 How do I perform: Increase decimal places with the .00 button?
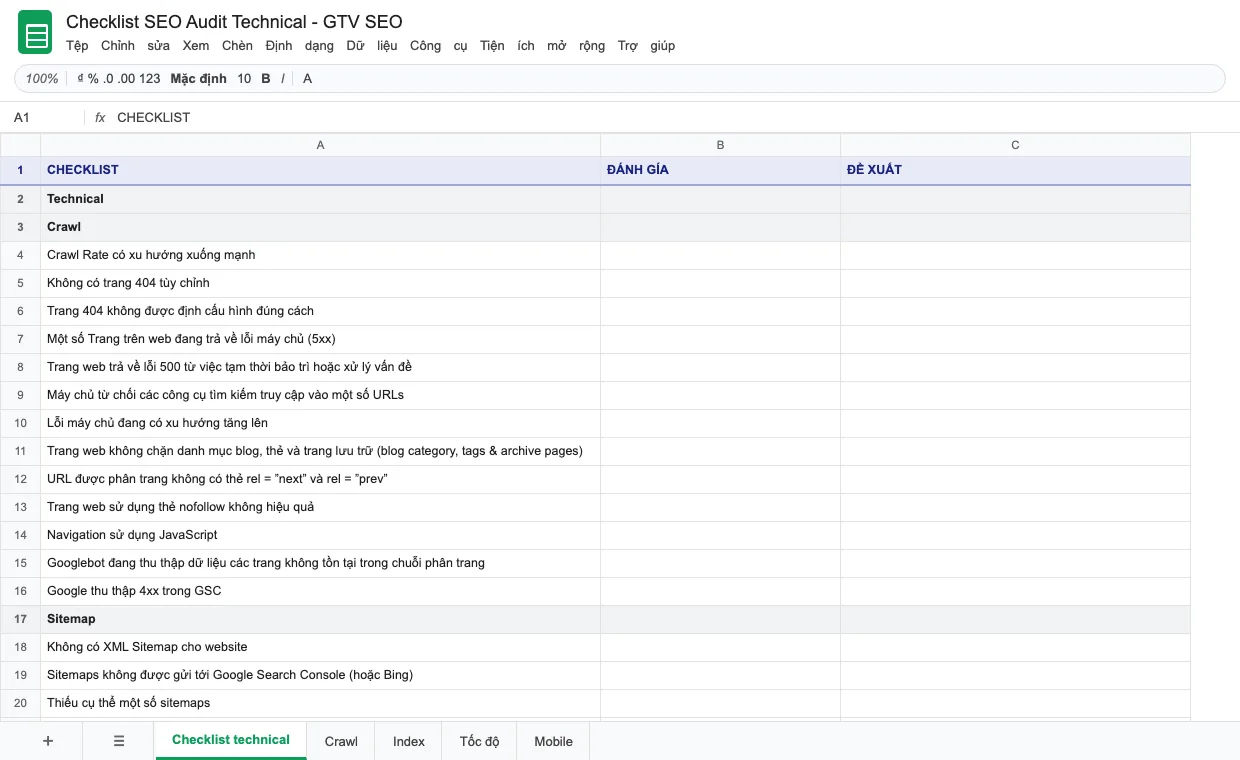126,79
